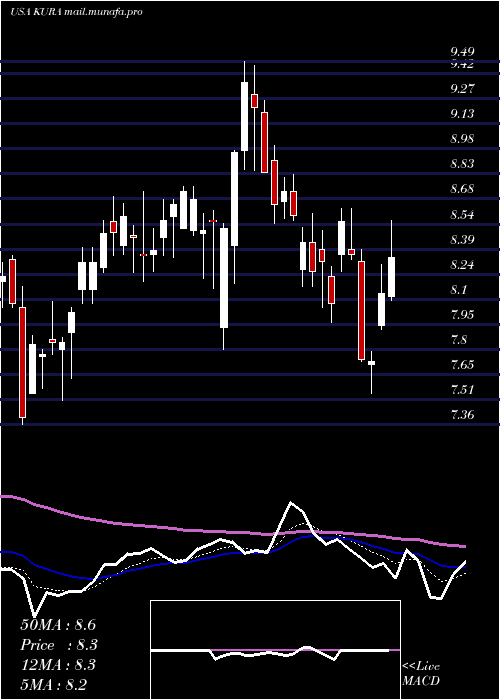Screen dimensions: 500x700
Task: Click the 8.68 price axis label
Action: [462, 189]
